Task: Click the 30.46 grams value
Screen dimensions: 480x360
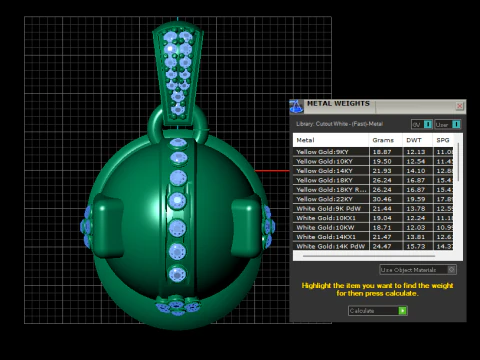Action: tap(382, 199)
